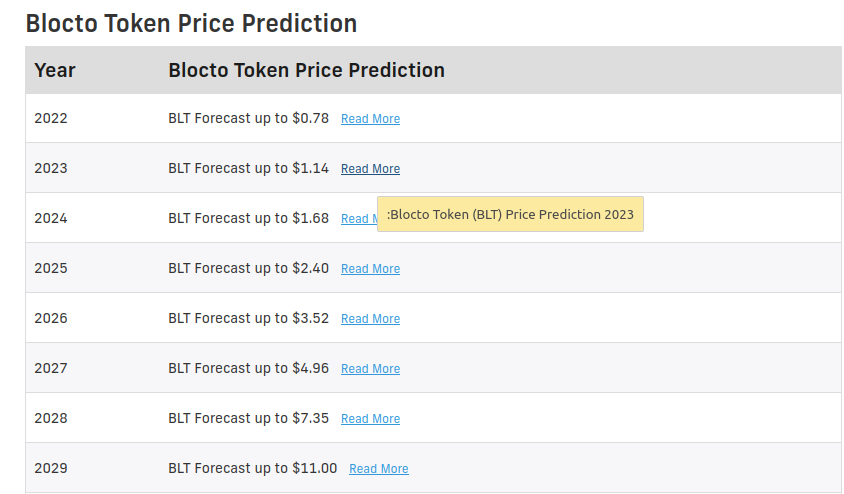
Task: Click the BLT Forecast up to $4.96 text
Action: pos(248,369)
